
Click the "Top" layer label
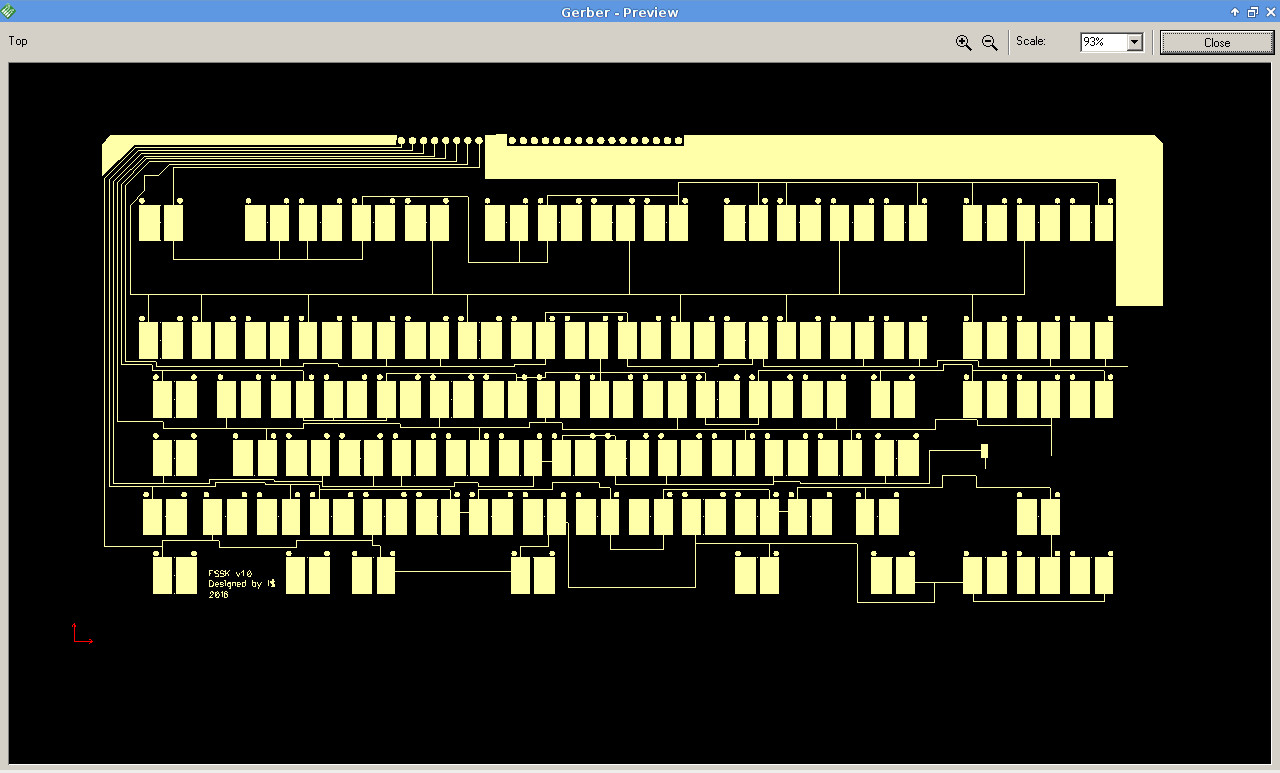point(18,41)
